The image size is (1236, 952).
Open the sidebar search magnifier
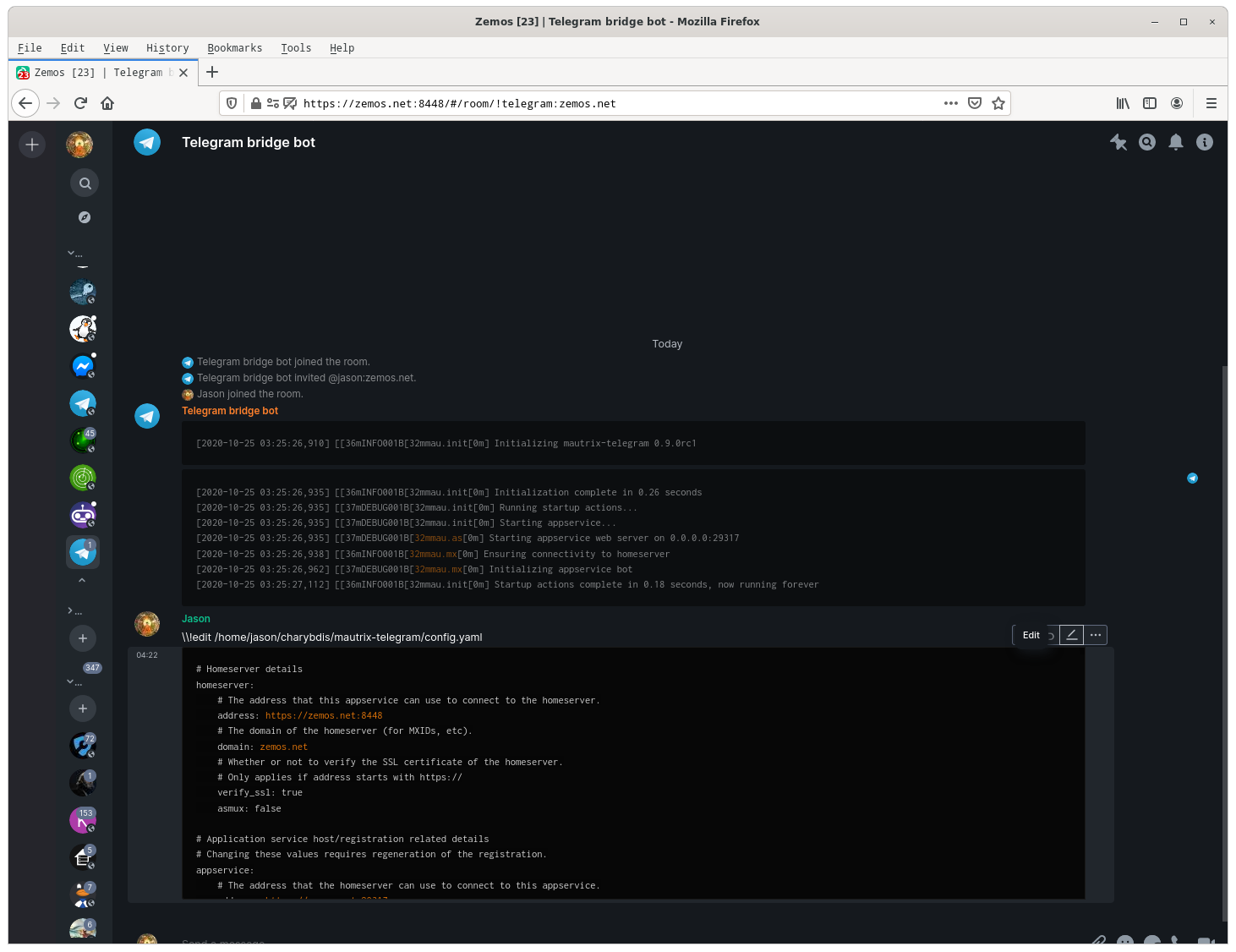(x=85, y=183)
